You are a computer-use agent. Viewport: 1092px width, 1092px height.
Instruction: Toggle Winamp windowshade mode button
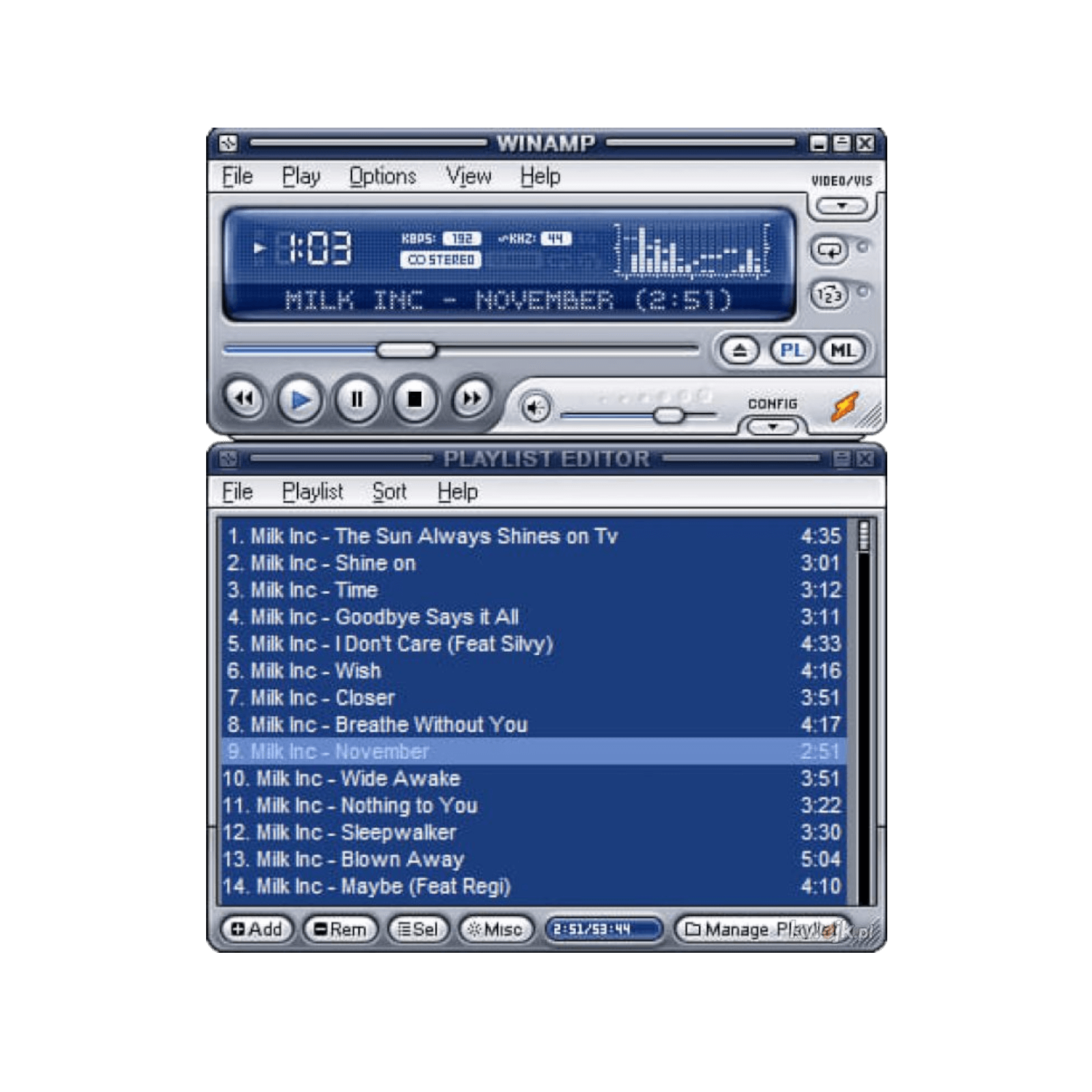click(x=842, y=143)
